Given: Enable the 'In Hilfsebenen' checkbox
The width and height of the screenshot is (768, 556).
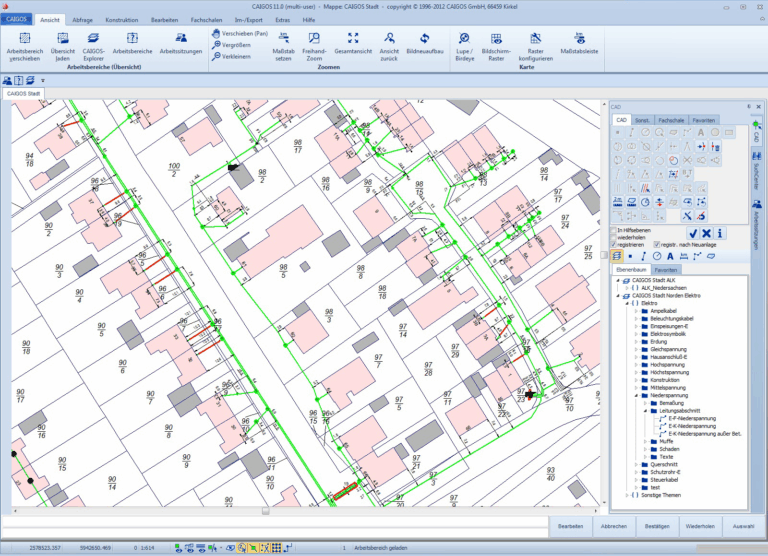Looking at the screenshot, I should tap(614, 231).
